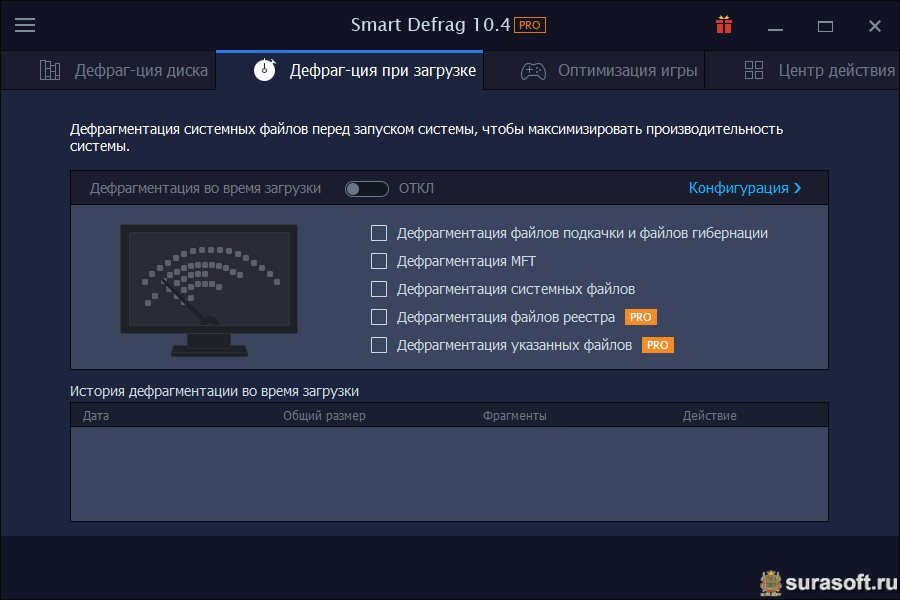Screen dimensions: 900x600
Task: Click the disk defrag bars icon
Action: click(x=50, y=70)
